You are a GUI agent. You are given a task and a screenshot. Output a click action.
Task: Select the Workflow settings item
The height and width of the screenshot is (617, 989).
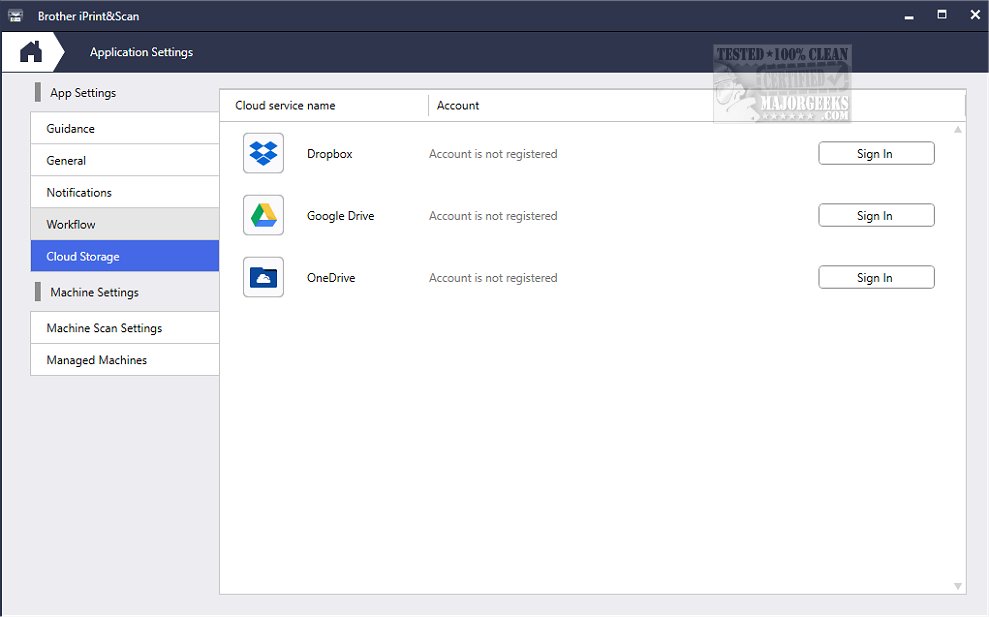point(124,225)
